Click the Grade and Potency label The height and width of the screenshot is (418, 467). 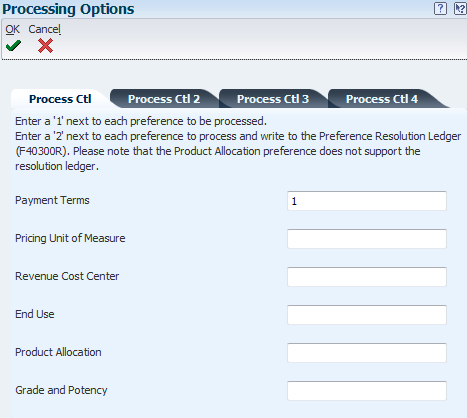point(61,390)
